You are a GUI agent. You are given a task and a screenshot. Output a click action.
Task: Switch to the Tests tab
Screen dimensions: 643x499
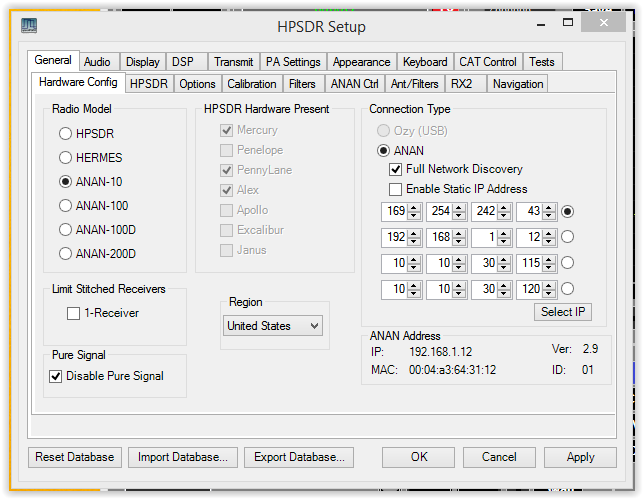(542, 62)
